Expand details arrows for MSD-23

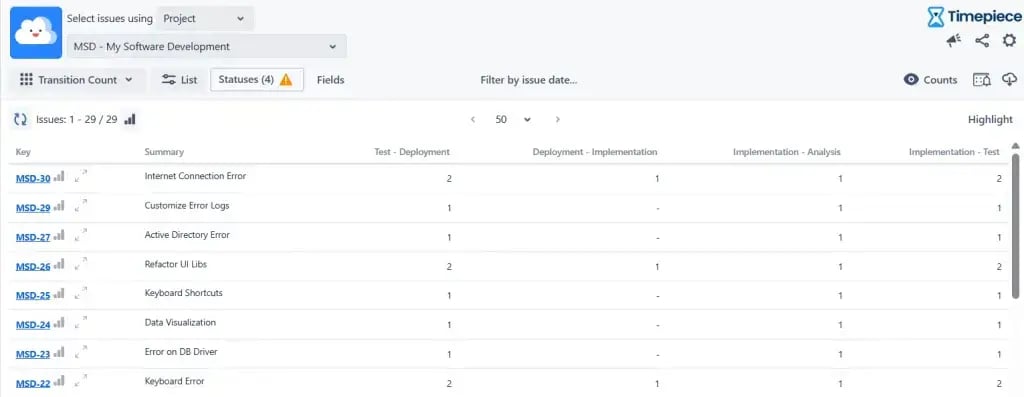coord(81,352)
